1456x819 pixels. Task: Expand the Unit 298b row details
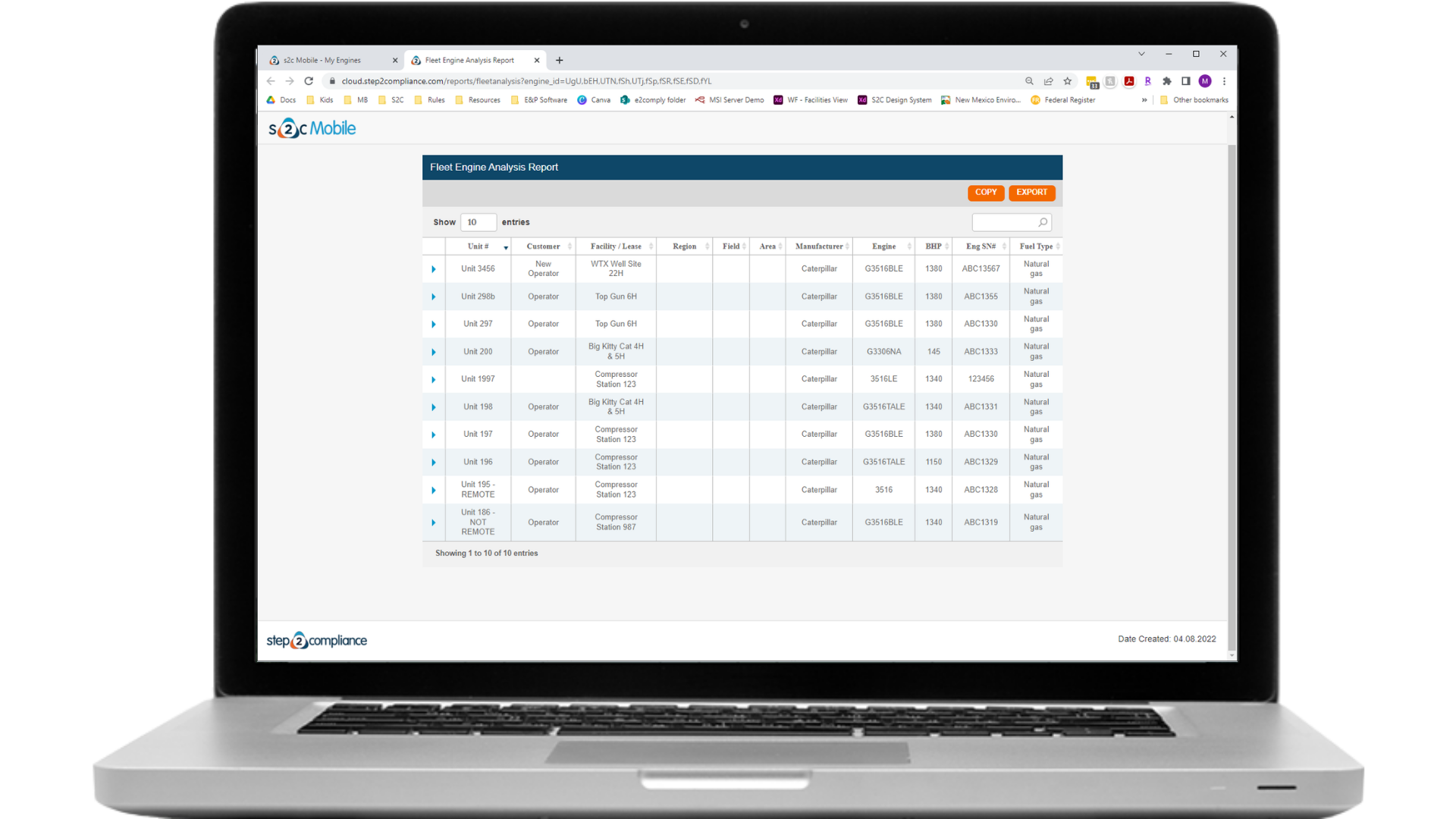[x=432, y=296]
